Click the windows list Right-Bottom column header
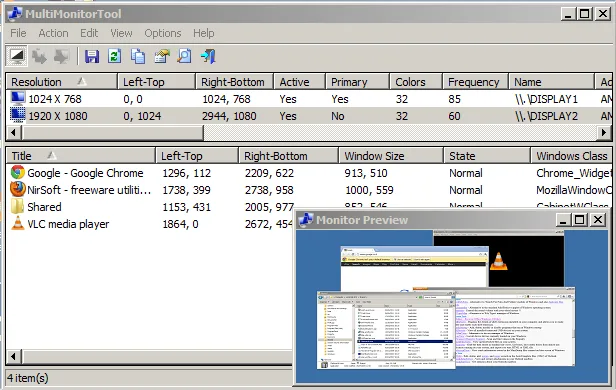 pyautogui.click(x=288, y=156)
